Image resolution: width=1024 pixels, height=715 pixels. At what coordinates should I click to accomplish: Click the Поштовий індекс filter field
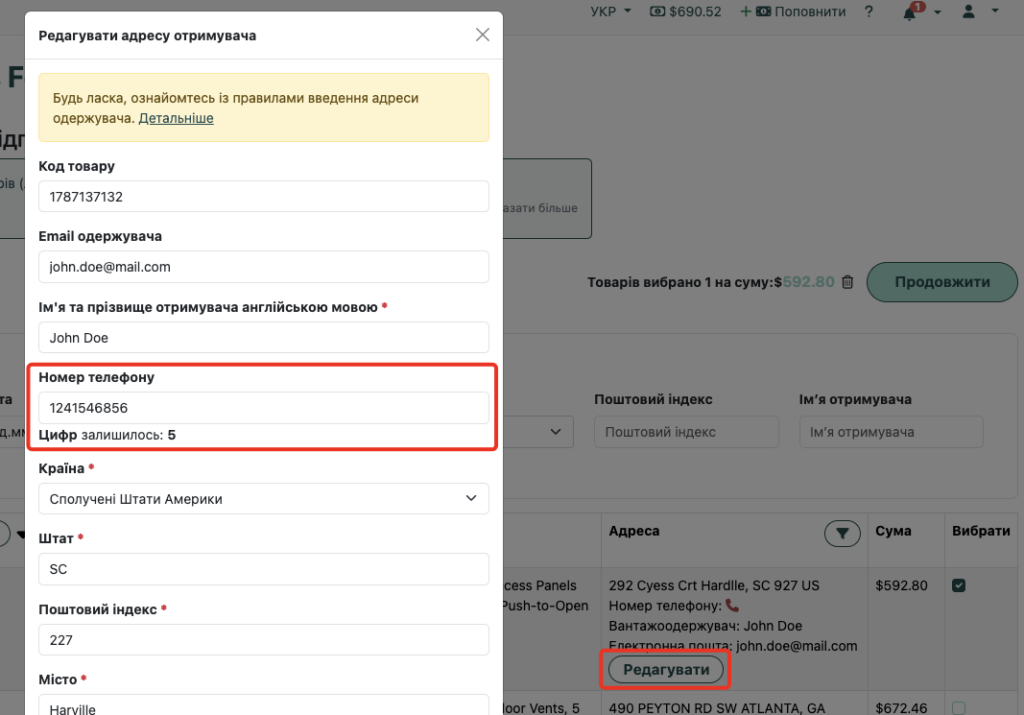coord(686,432)
